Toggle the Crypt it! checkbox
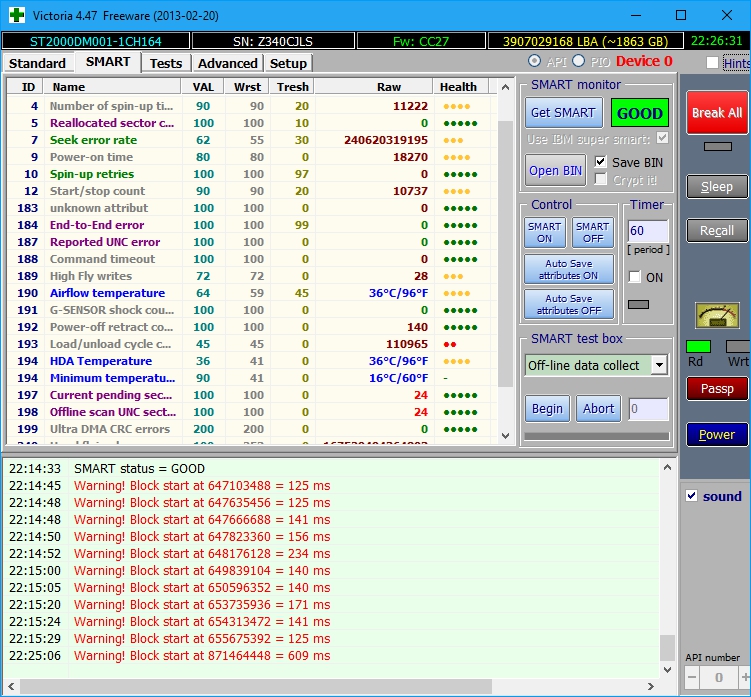 (x=600, y=179)
